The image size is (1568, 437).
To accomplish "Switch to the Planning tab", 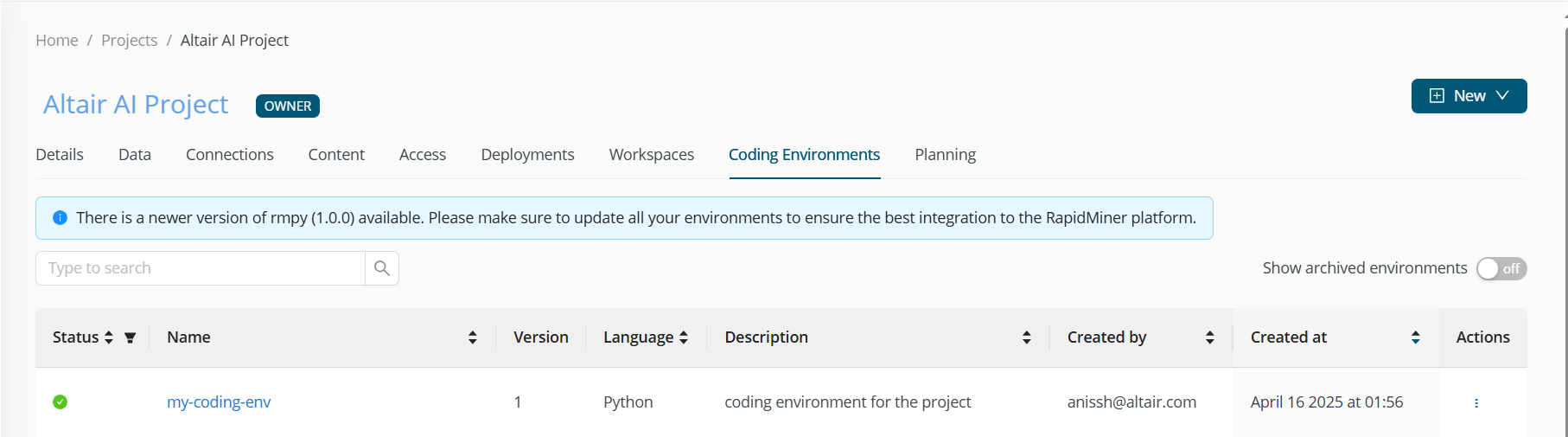I will (x=946, y=154).
